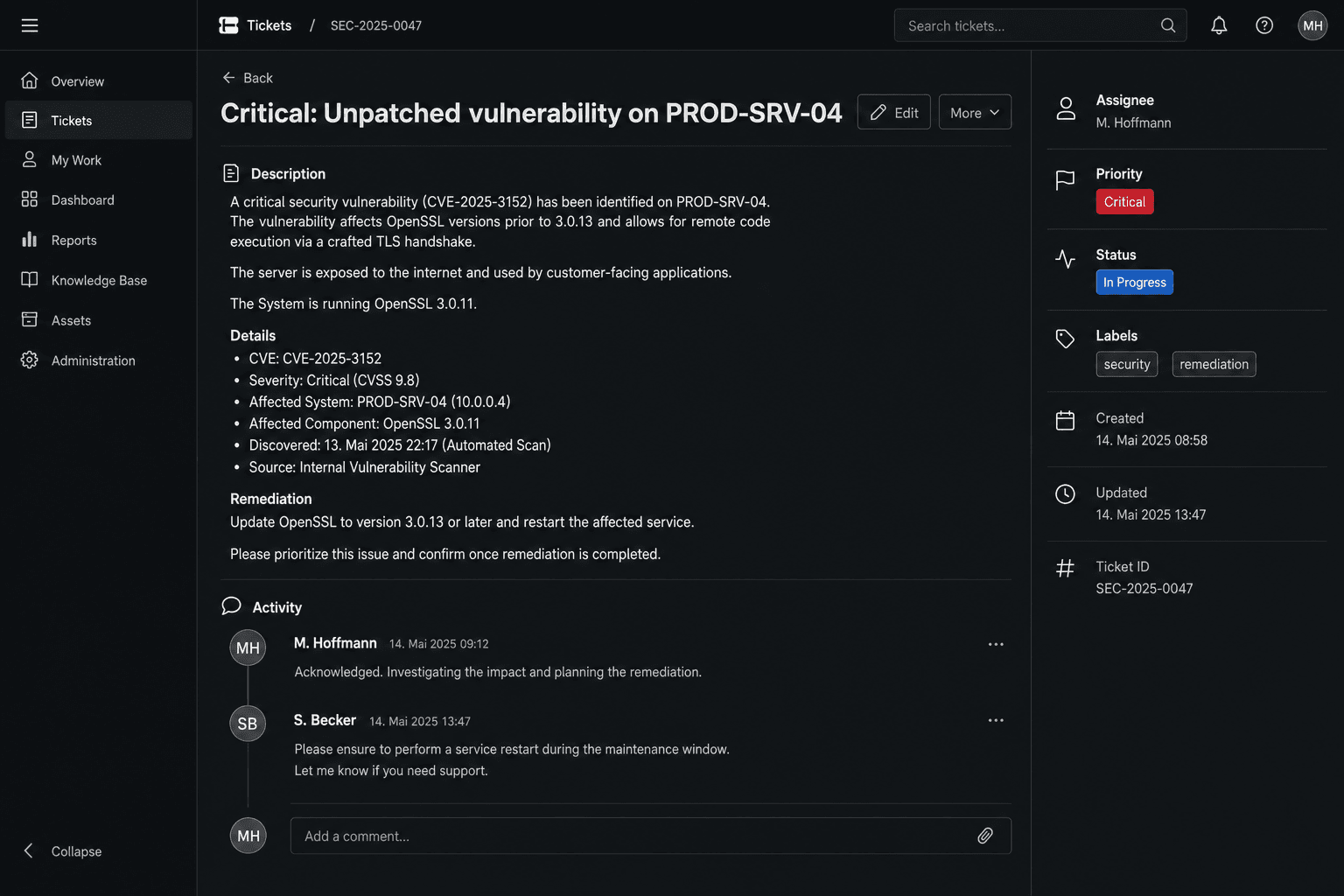
Task: Open Administration in sidebar
Action: tap(99, 360)
